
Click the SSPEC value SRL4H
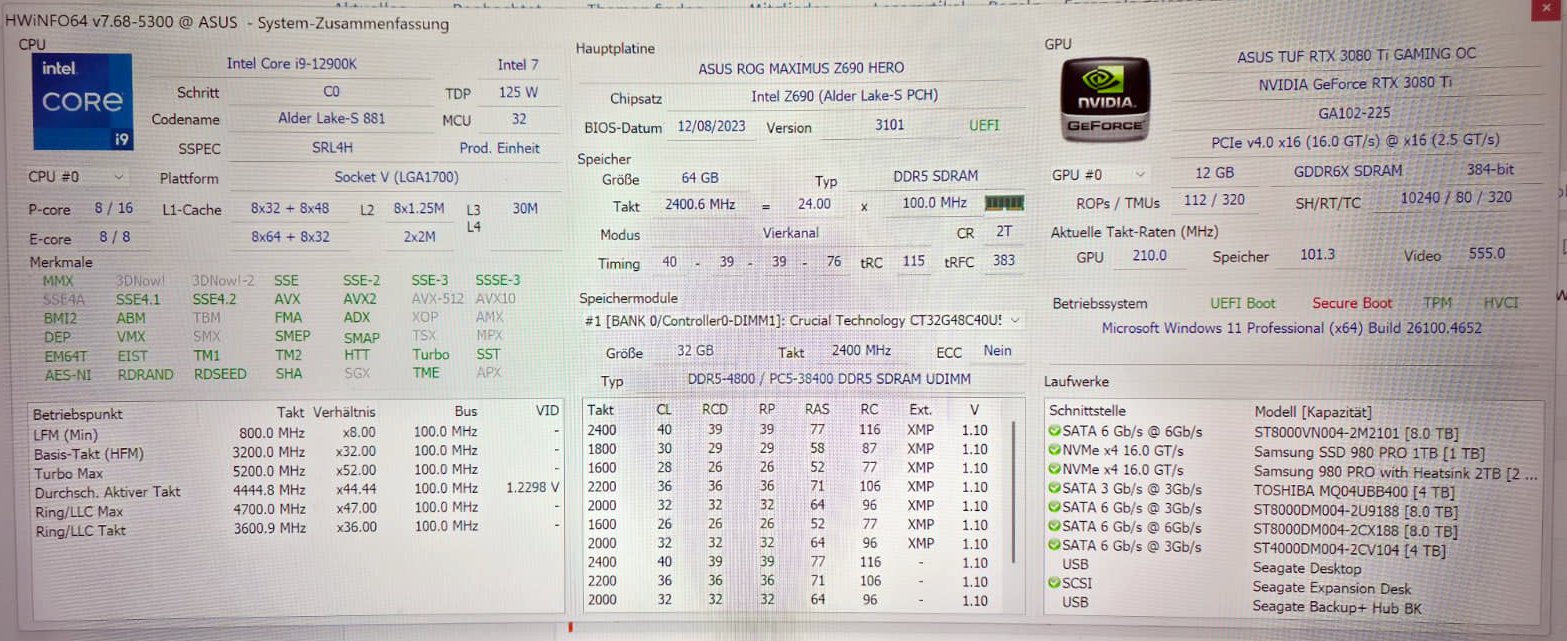[331, 147]
